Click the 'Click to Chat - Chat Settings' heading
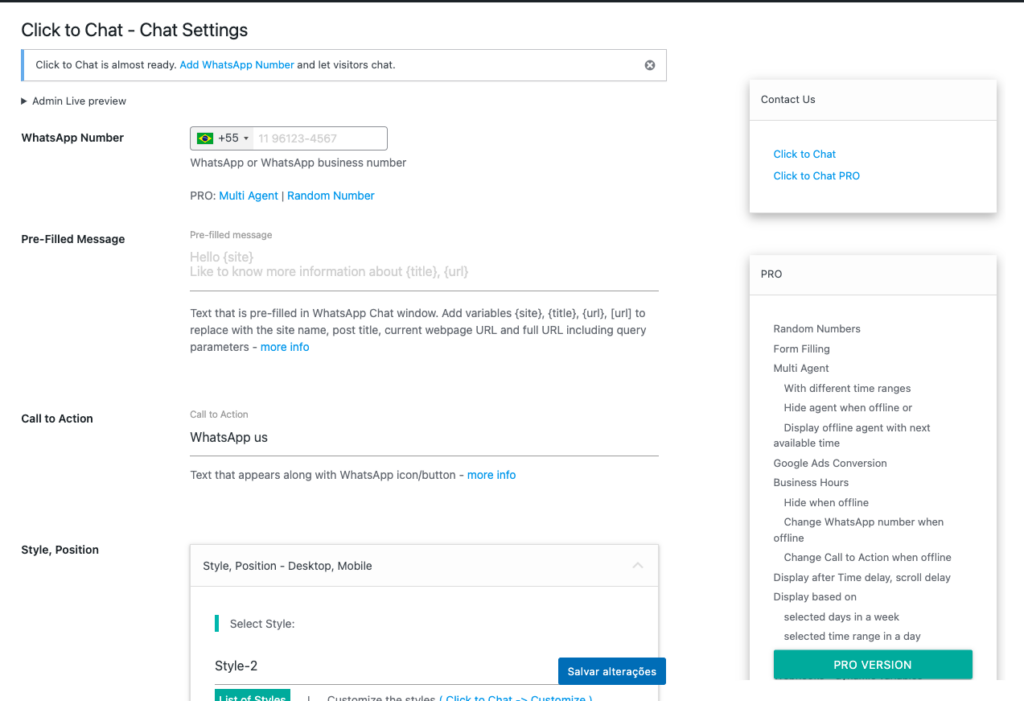 pos(135,30)
